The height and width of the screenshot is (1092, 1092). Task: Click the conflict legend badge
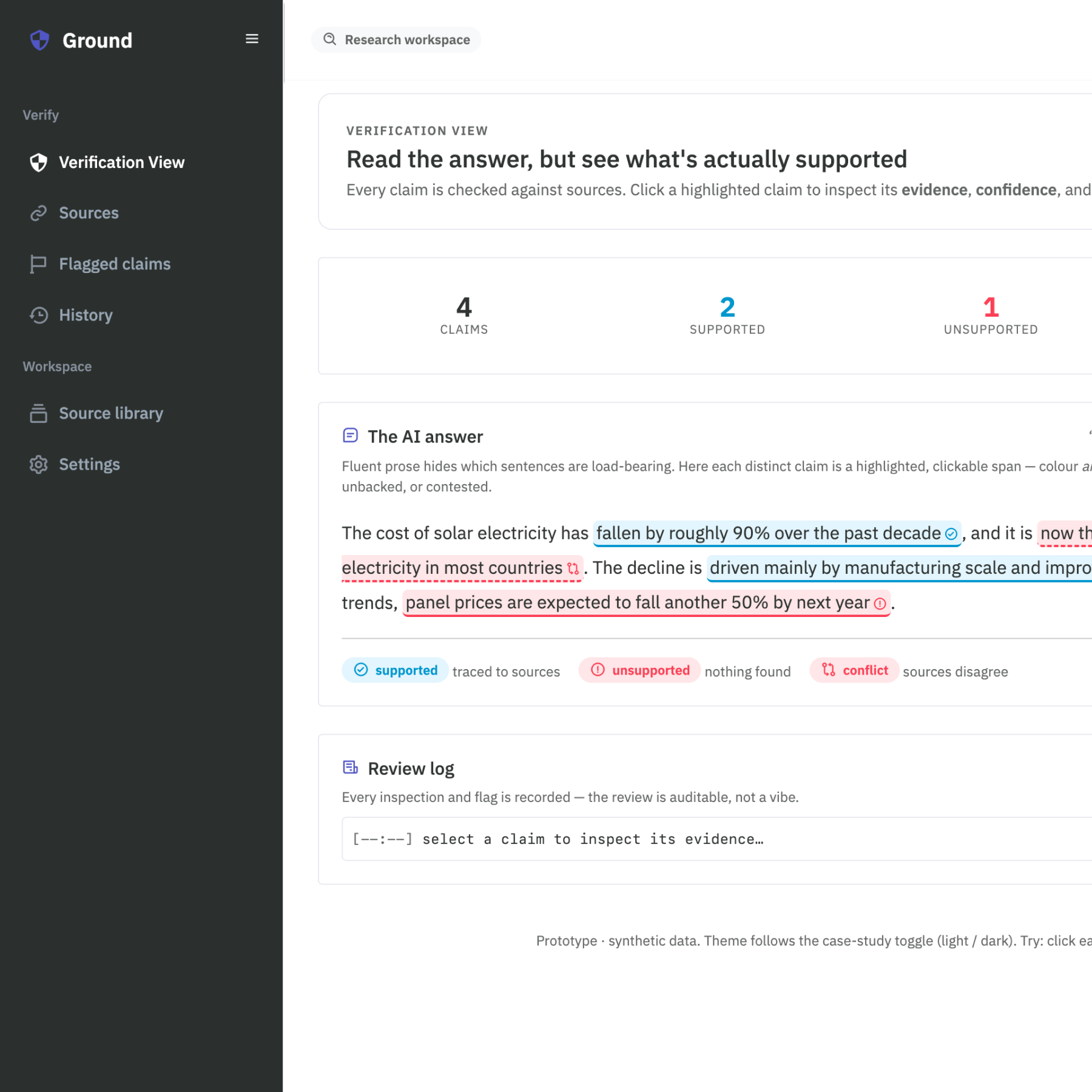(854, 670)
